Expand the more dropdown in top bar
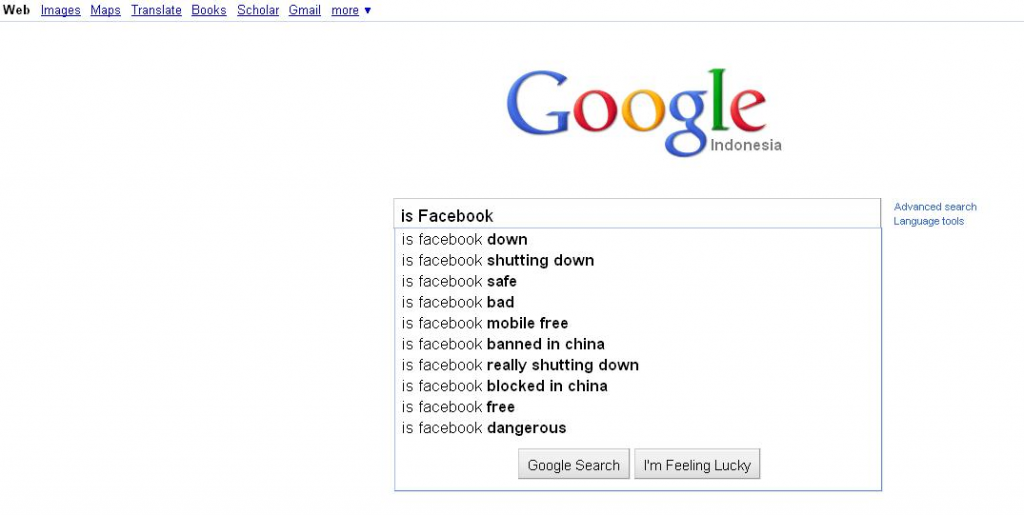Screen dimensions: 1024x515 (x=351, y=10)
